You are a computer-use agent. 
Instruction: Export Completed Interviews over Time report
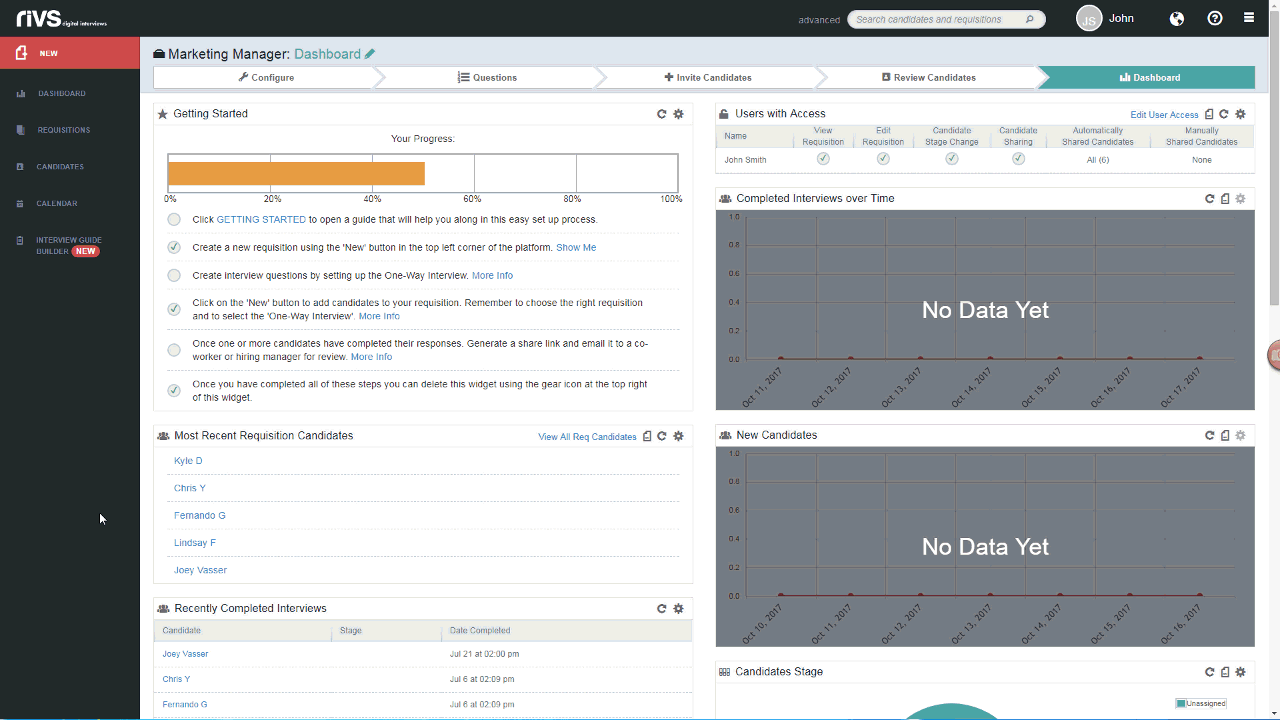click(1225, 199)
